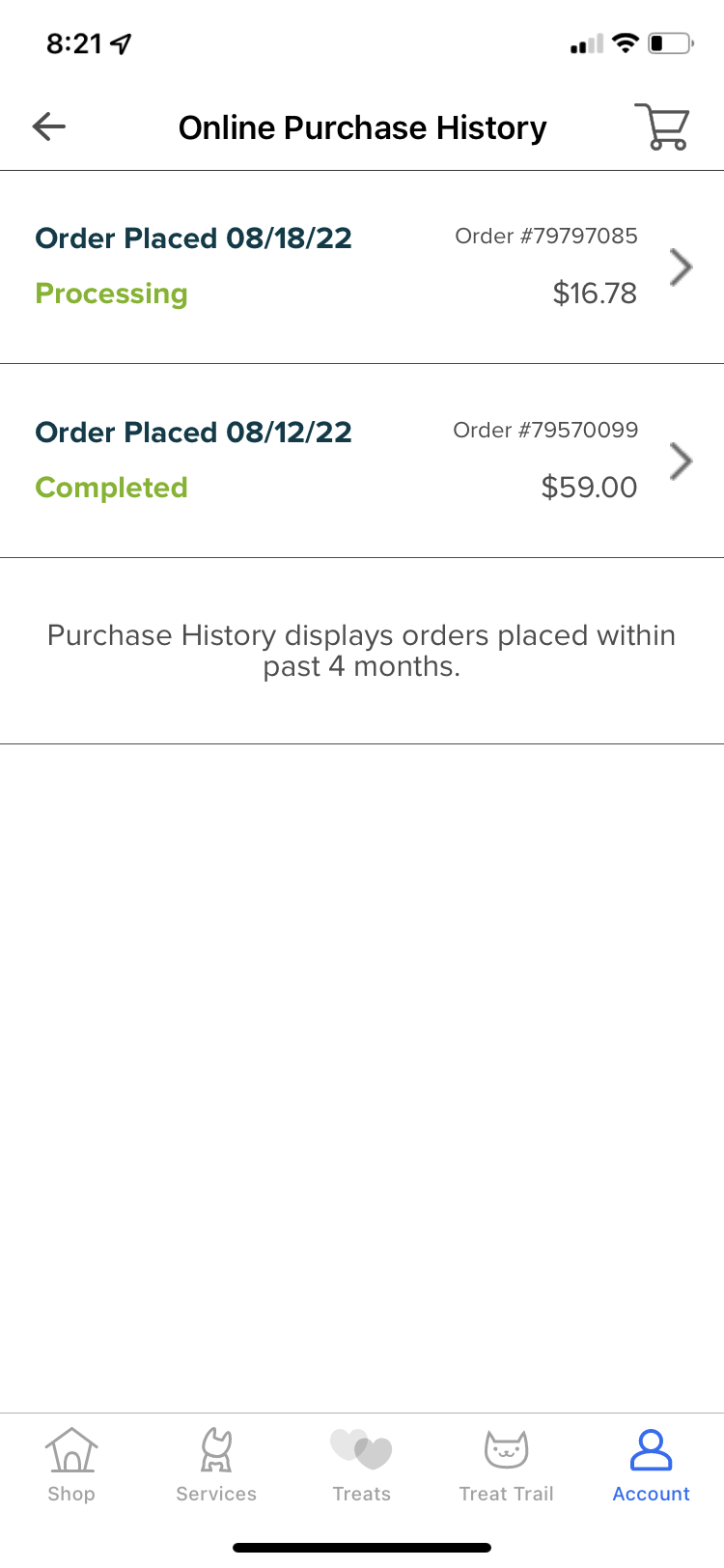
Task: Expand order #79797085 chevron
Action: coord(681,266)
